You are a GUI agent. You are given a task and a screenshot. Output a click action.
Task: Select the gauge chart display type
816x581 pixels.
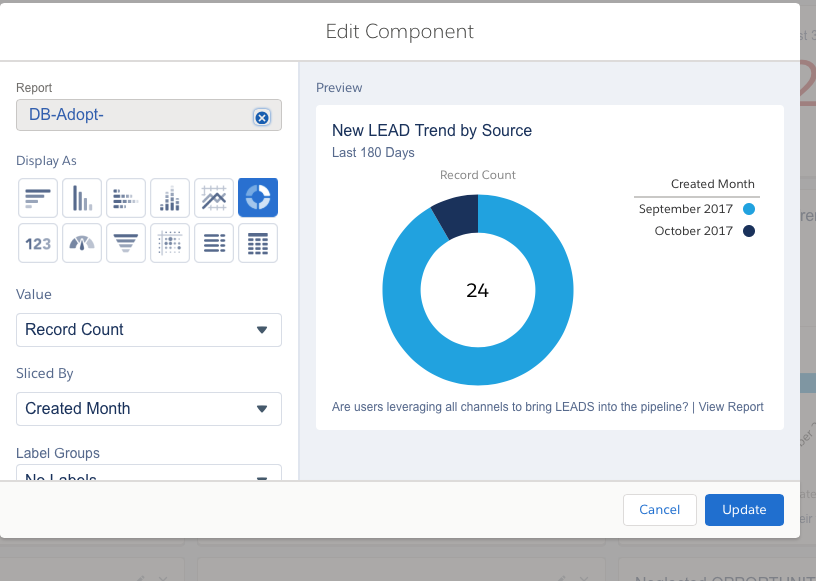click(82, 243)
